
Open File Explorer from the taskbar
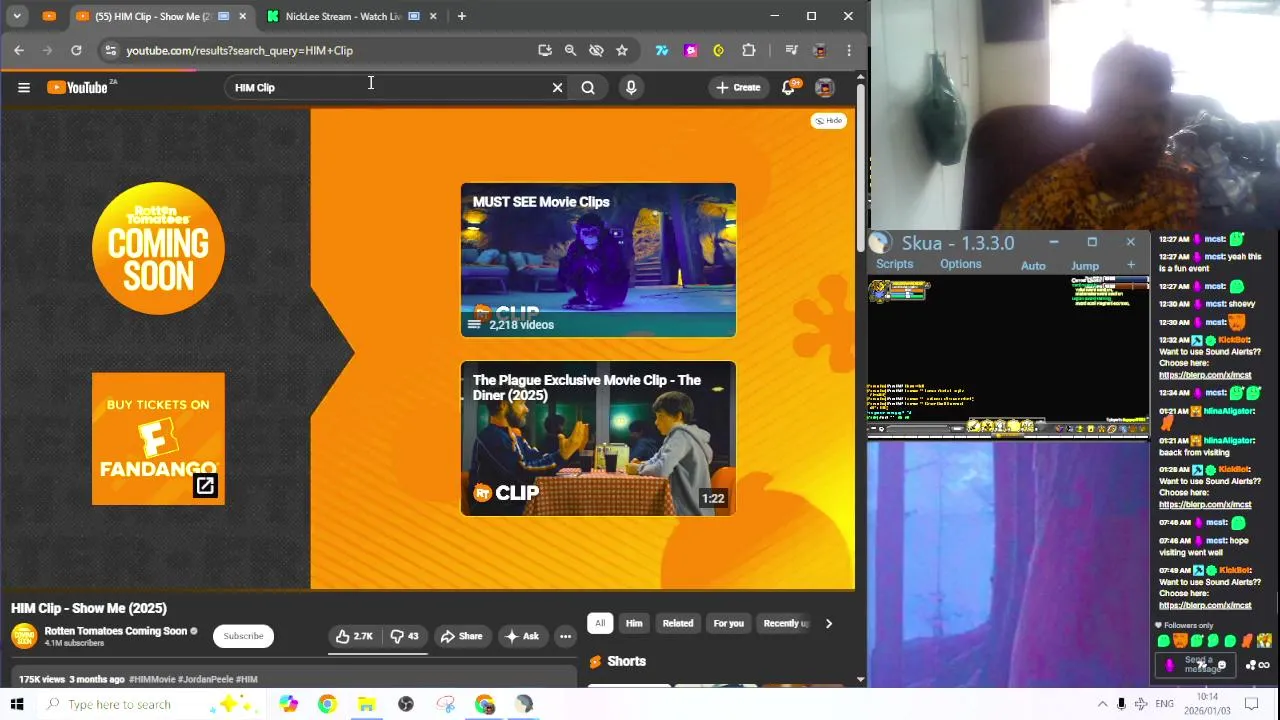366,704
